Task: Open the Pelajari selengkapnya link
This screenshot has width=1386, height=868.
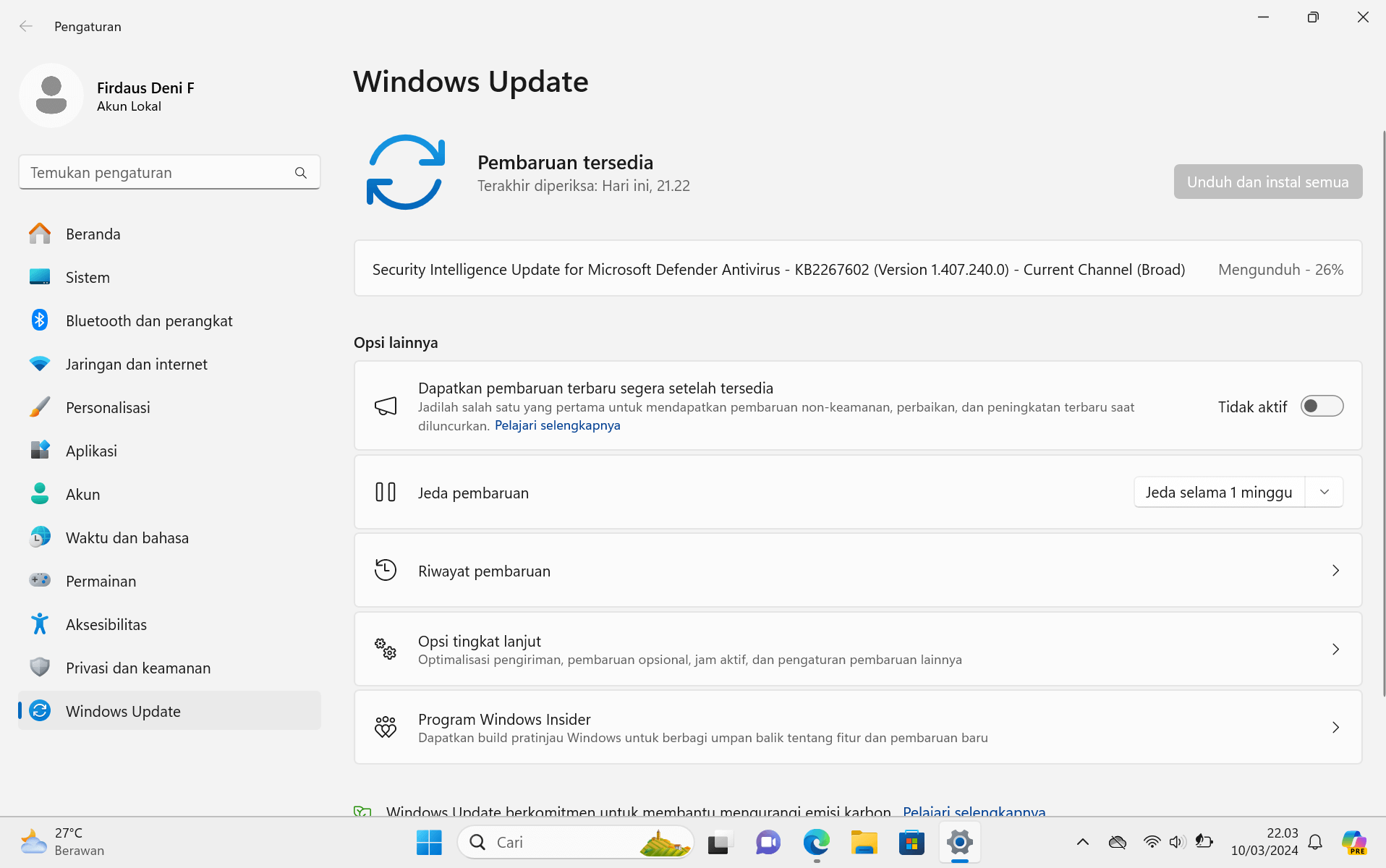Action: click(557, 425)
